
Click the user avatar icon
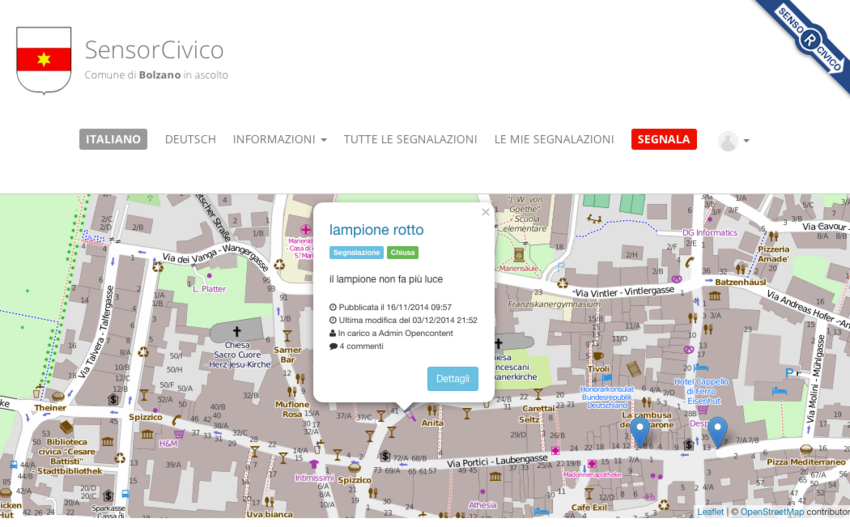727,141
